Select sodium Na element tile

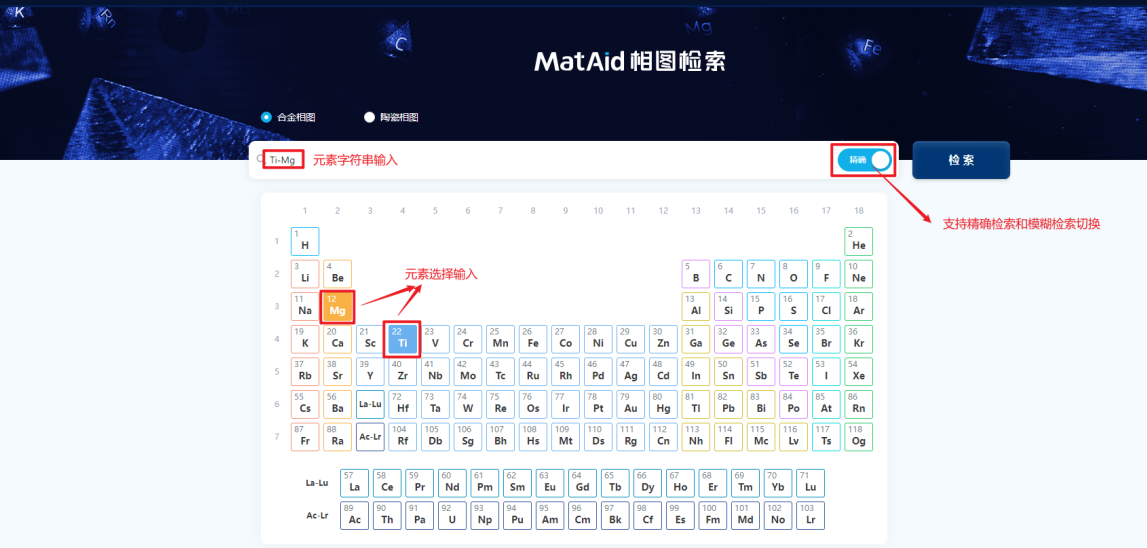pos(305,307)
